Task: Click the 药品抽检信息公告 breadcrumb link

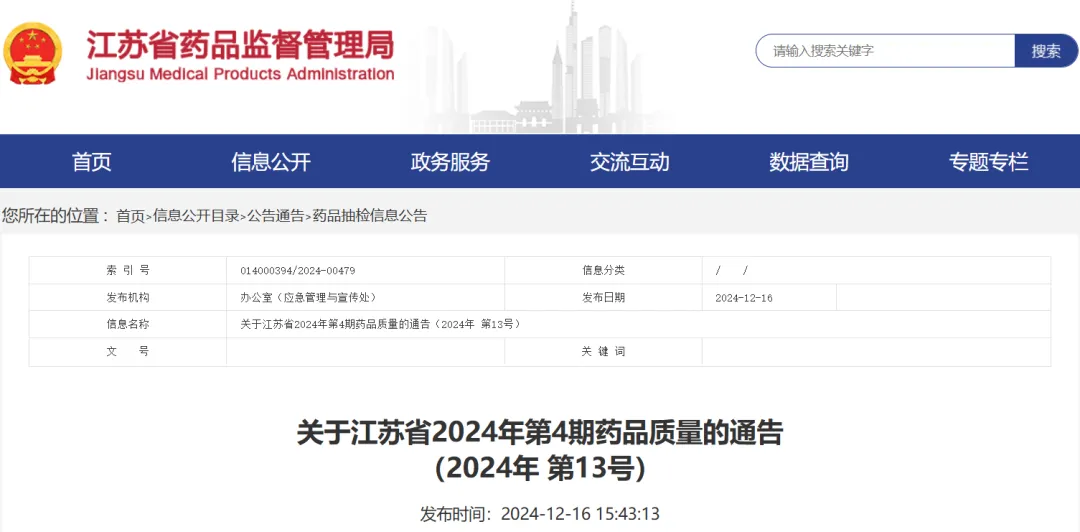Action: tap(369, 216)
